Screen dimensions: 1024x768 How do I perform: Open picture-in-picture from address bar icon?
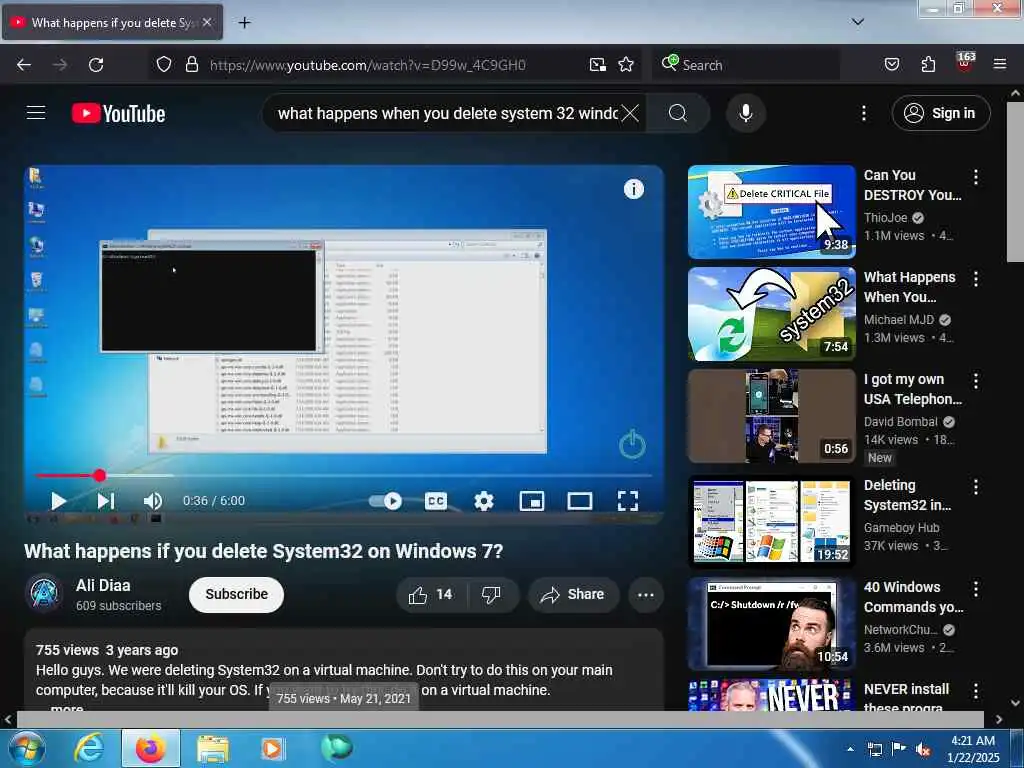(598, 65)
